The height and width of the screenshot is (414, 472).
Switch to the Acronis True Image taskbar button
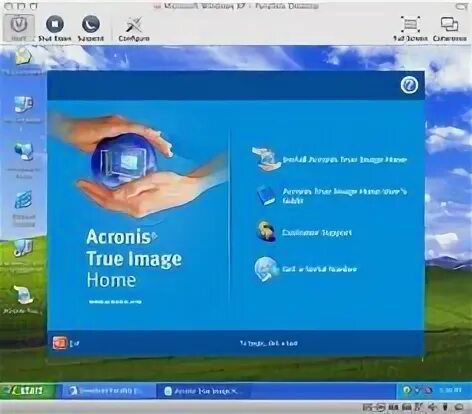click(x=203, y=391)
